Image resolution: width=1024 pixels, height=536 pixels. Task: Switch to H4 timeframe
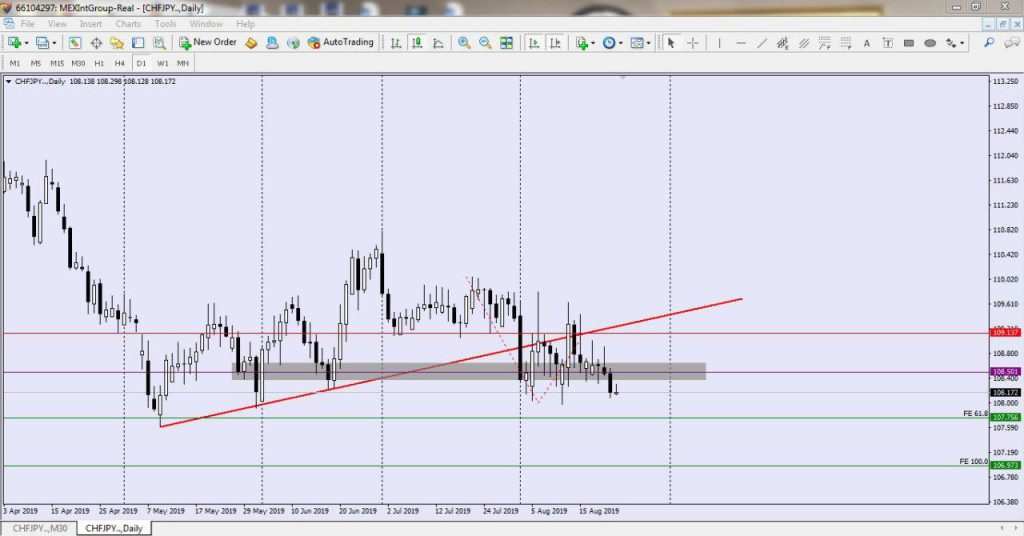[120, 63]
